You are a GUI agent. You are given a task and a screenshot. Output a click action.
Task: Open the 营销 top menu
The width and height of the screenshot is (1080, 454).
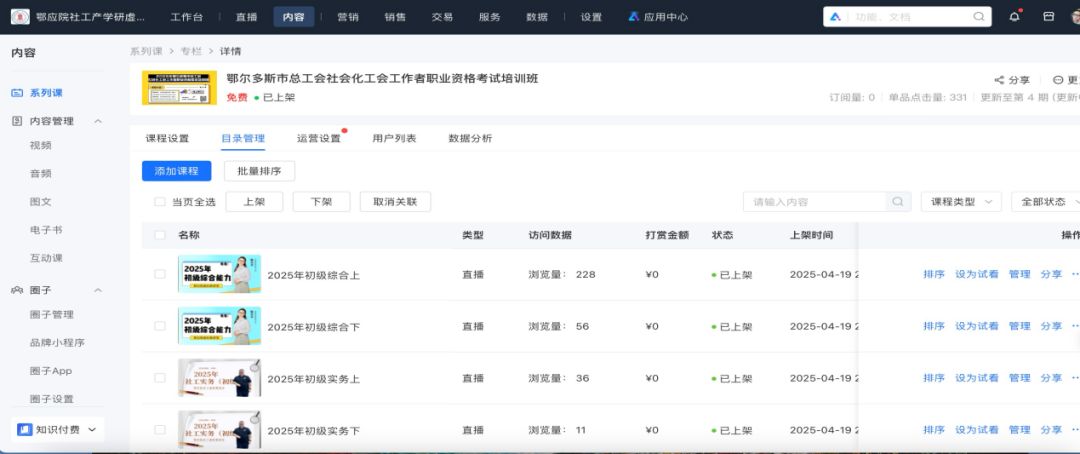coord(348,17)
